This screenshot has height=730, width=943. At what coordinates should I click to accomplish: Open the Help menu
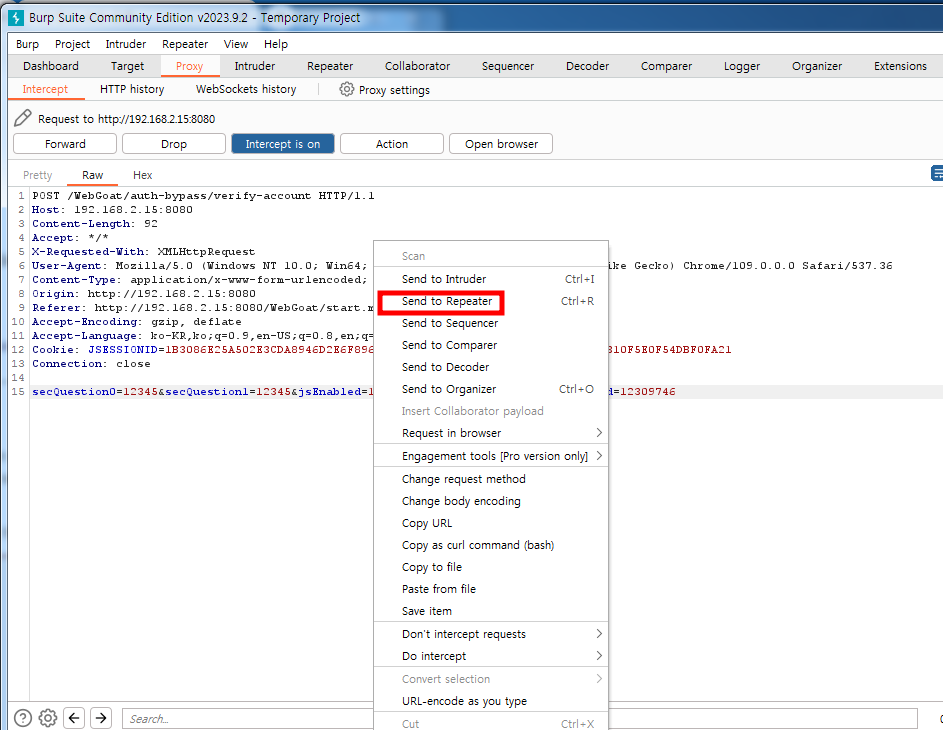point(275,44)
